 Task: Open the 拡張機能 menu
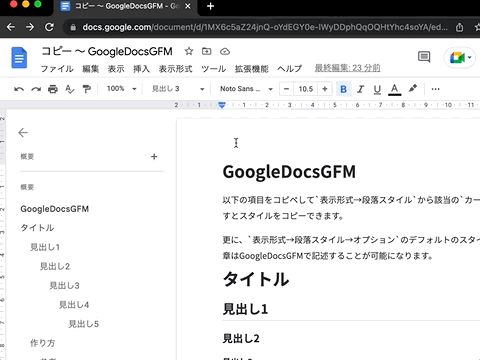click(x=251, y=69)
